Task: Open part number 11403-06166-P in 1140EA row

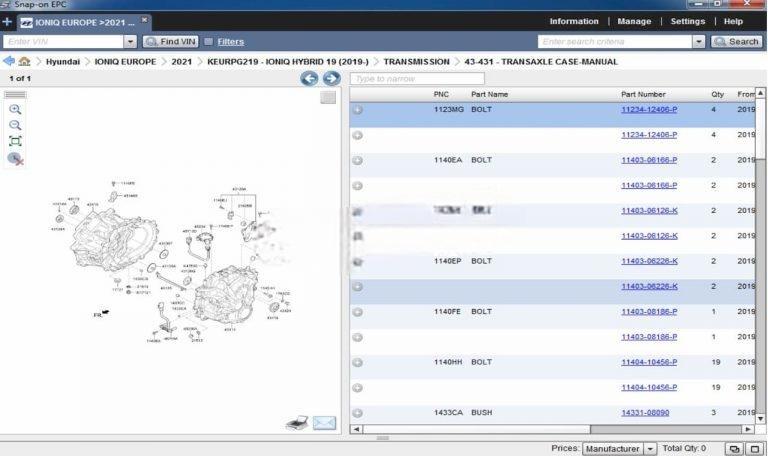Action: click(x=649, y=160)
